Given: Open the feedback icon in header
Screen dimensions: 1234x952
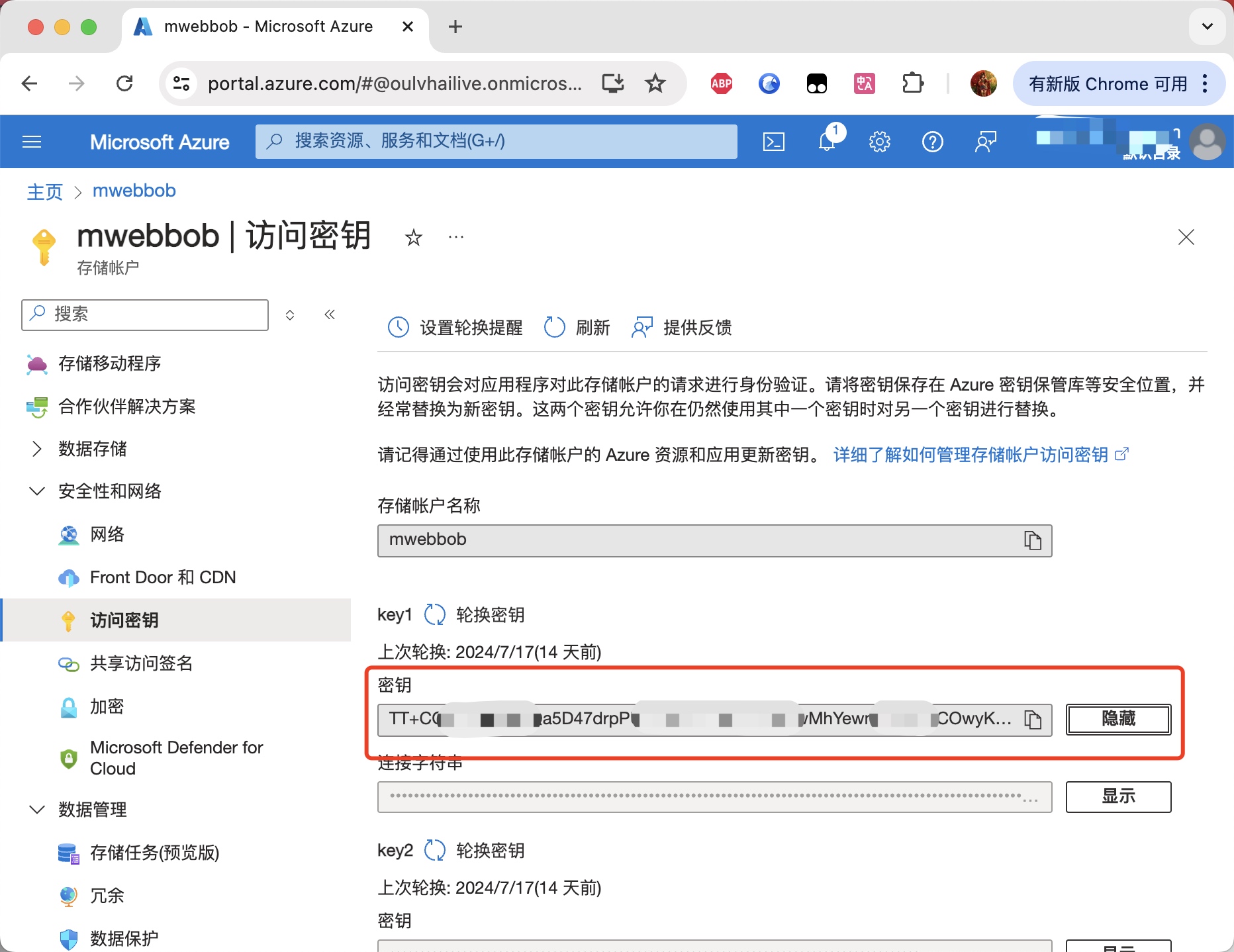Looking at the screenshot, I should click(x=986, y=142).
